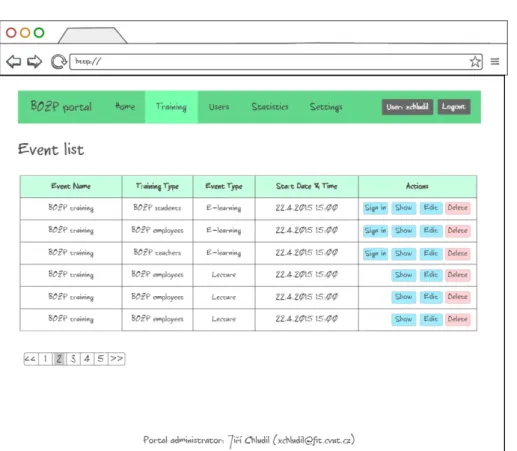Click the browser forward arrow

click(x=35, y=62)
